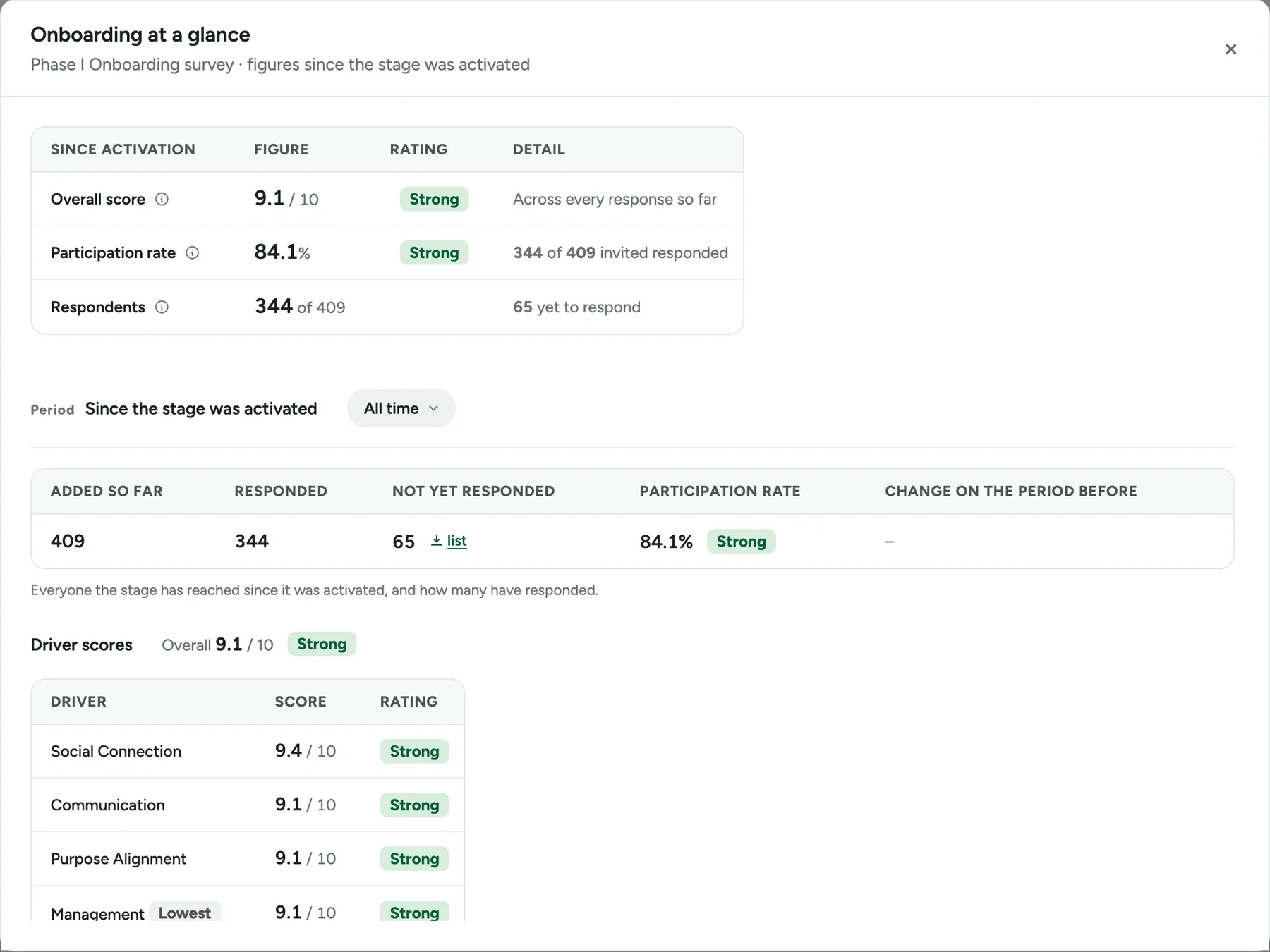The width and height of the screenshot is (1270, 952).
Task: Download the not-yet-responded list
Action: (456, 541)
